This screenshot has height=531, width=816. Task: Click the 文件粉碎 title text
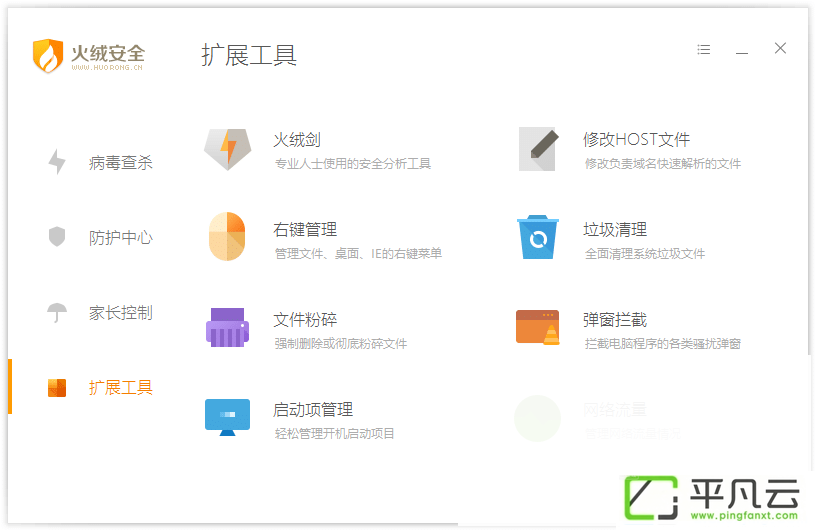pyautogui.click(x=305, y=320)
